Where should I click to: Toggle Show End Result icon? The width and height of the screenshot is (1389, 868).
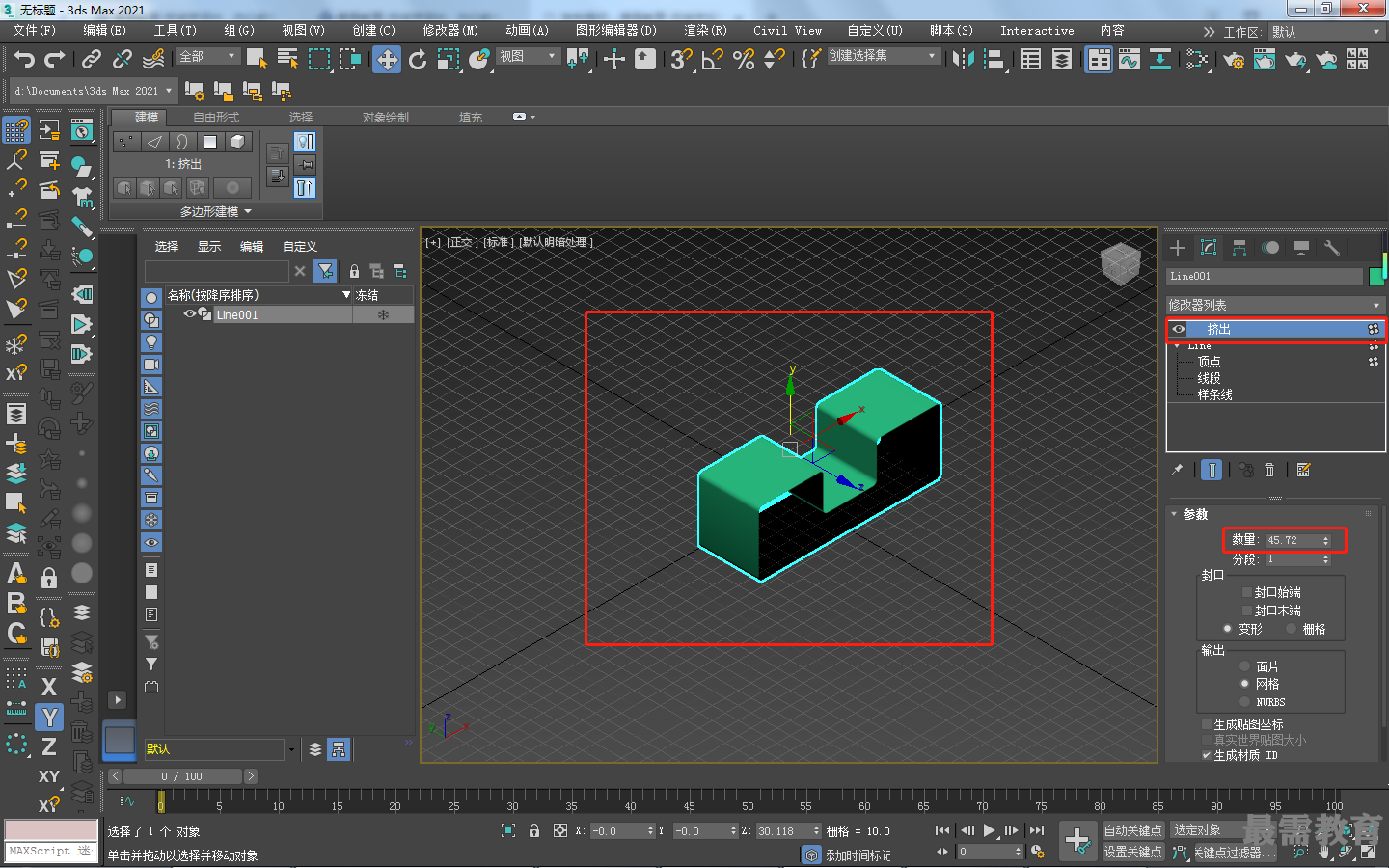tap(1212, 470)
